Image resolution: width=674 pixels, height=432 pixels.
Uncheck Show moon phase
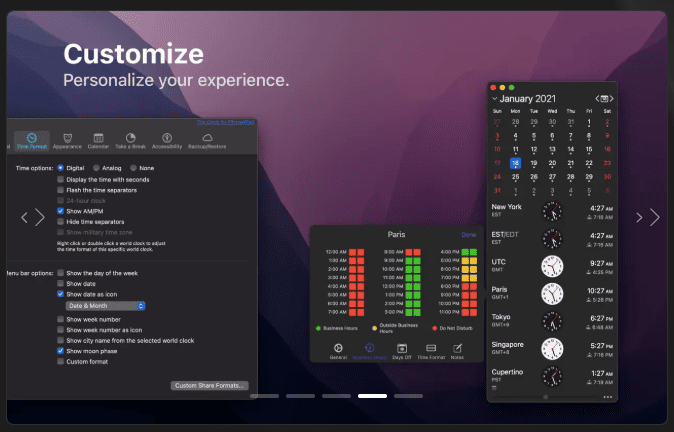(x=60, y=351)
